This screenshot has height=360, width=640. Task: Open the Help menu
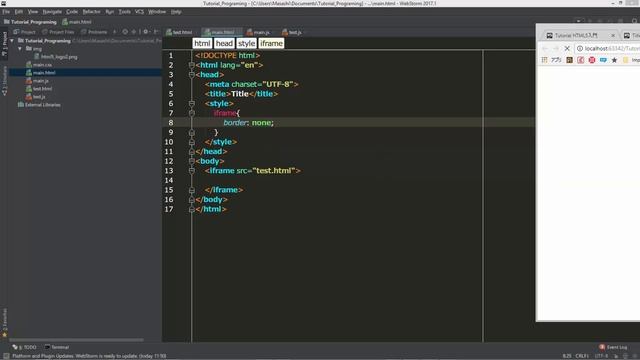pos(176,12)
